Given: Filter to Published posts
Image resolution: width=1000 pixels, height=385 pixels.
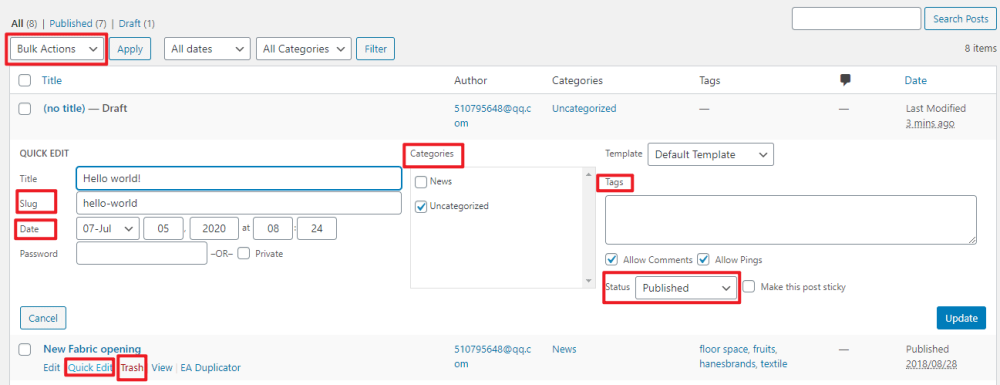Looking at the screenshot, I should click(71, 24).
